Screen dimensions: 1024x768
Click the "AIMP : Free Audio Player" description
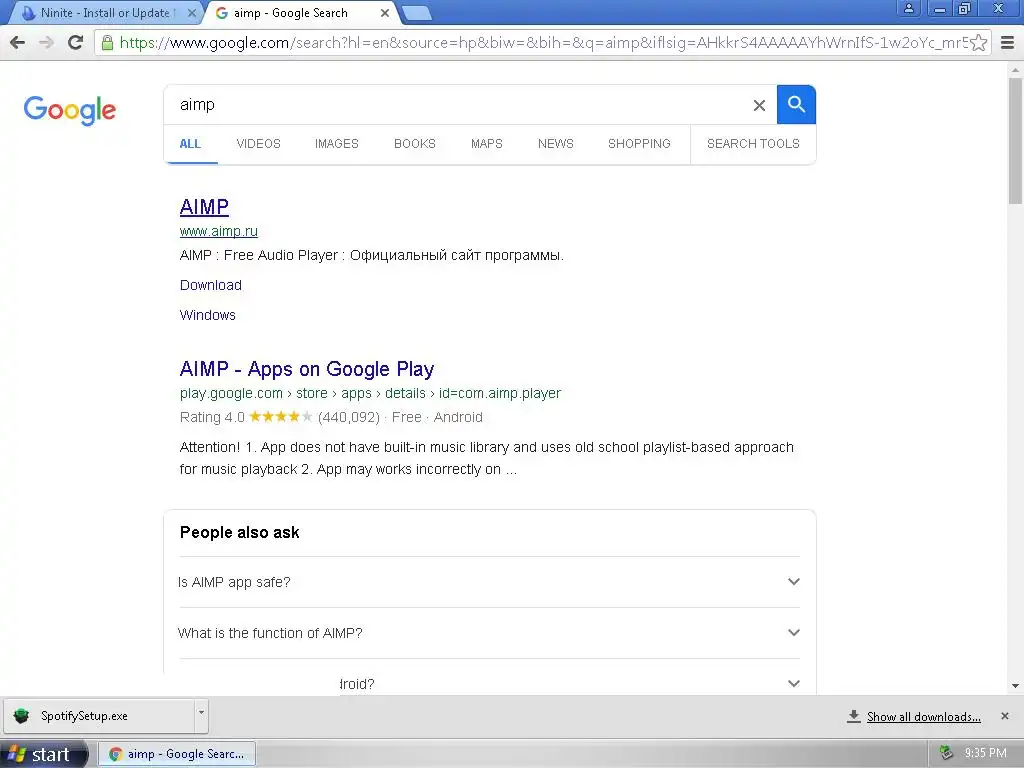[372, 255]
